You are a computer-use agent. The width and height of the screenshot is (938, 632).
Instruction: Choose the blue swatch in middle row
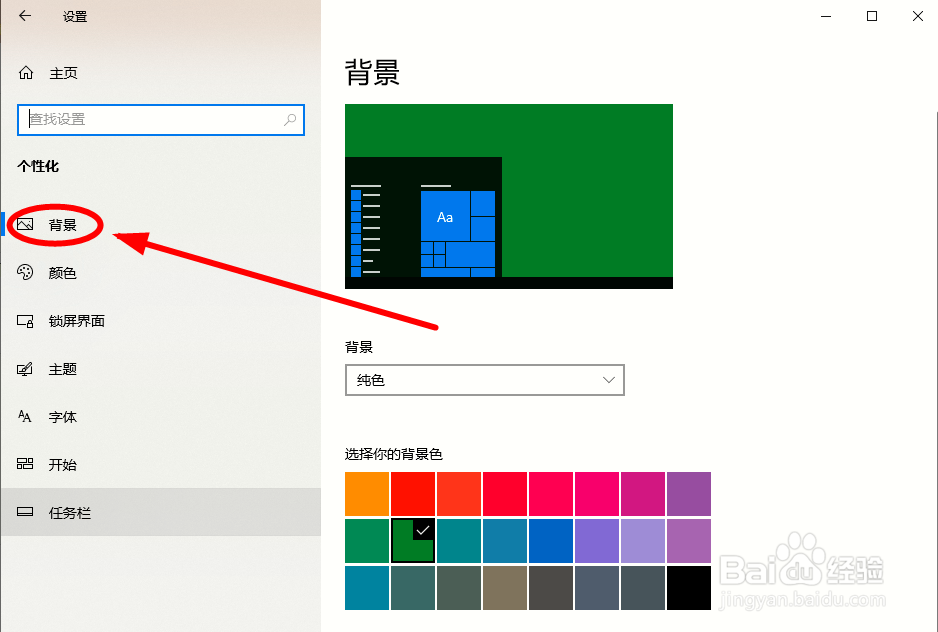click(551, 540)
